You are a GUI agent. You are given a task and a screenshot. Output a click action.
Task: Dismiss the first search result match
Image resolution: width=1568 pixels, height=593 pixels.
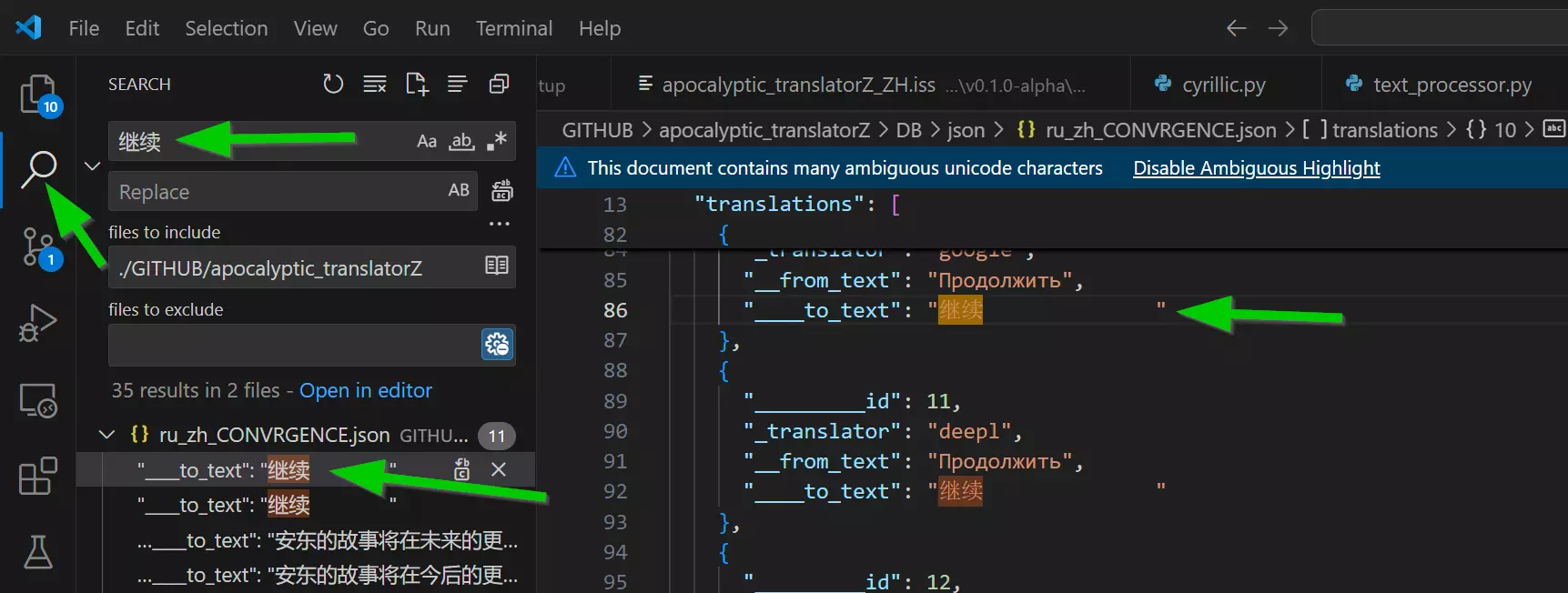[x=499, y=469]
